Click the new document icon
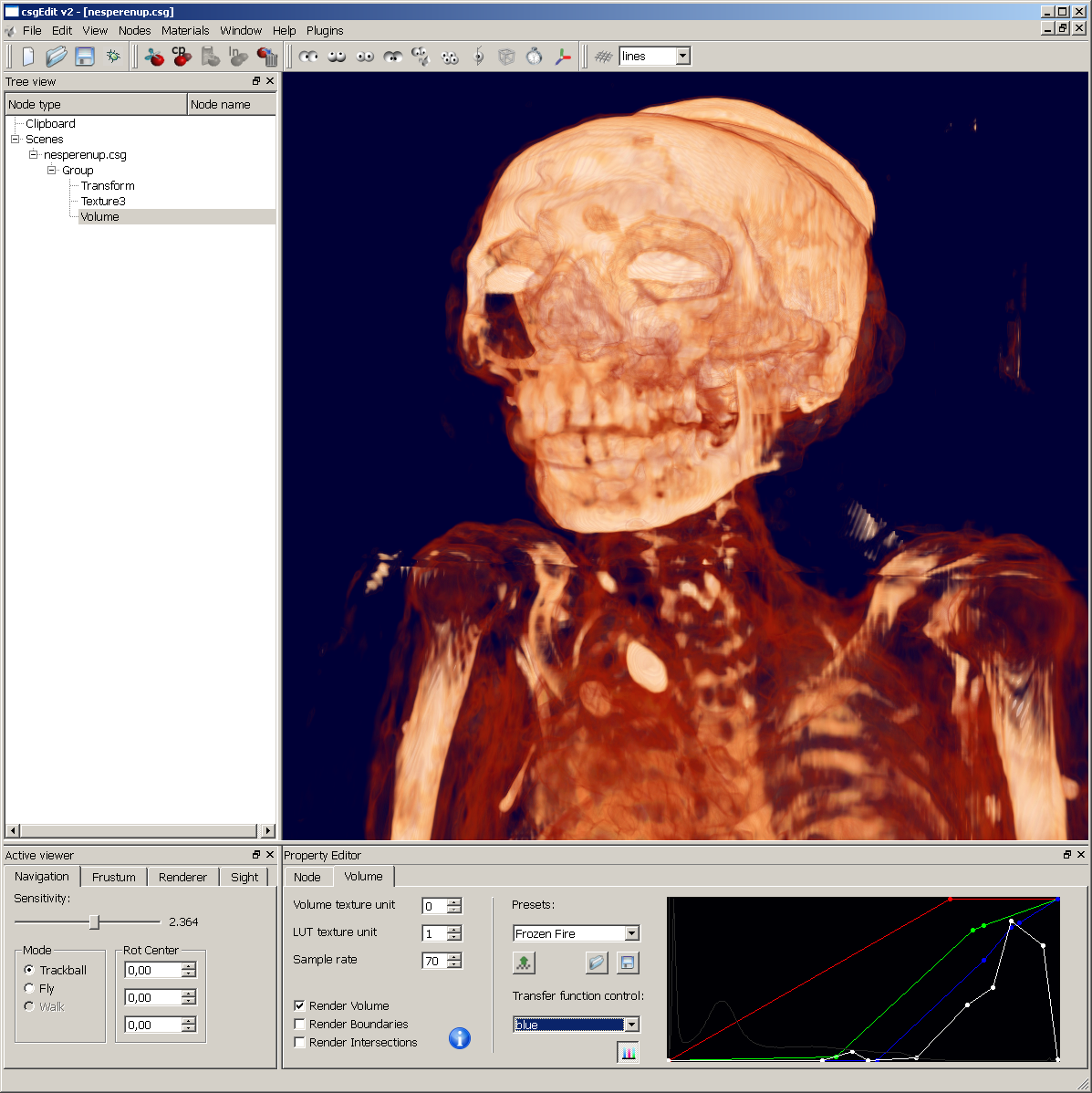This screenshot has width=1092, height=1093. tap(28, 57)
